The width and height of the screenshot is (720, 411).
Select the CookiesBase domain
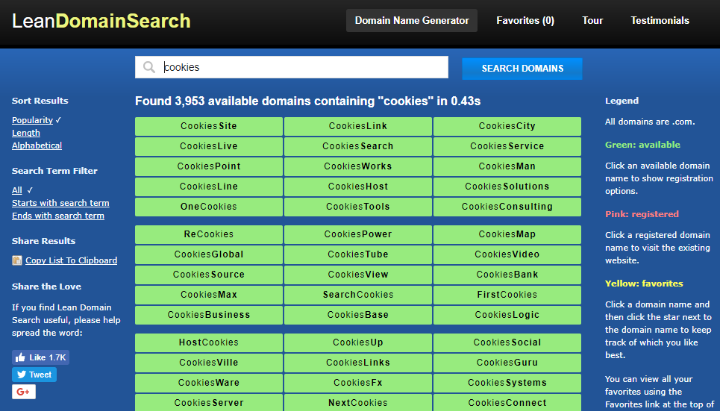[358, 315]
